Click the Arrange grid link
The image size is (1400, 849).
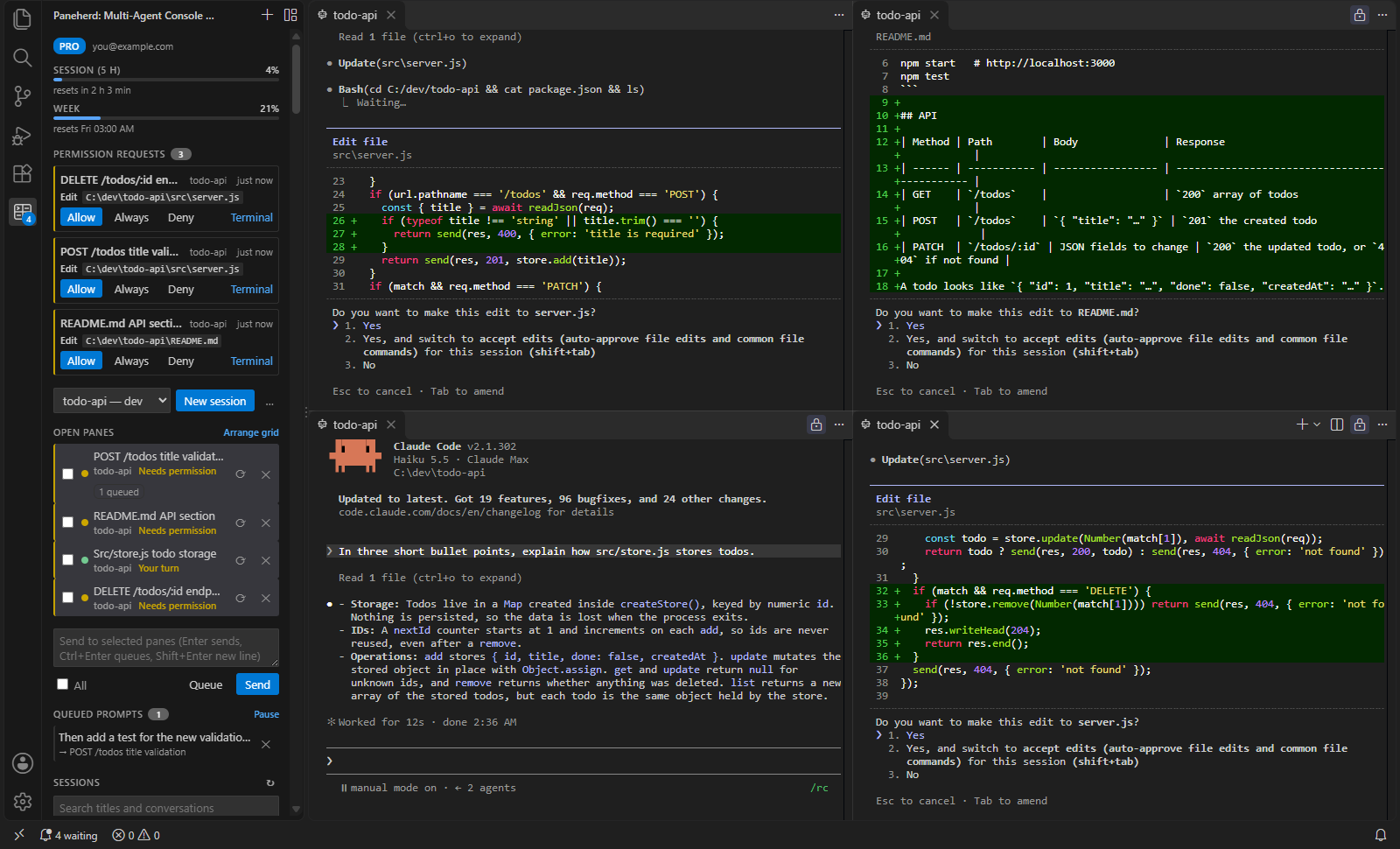(251, 432)
